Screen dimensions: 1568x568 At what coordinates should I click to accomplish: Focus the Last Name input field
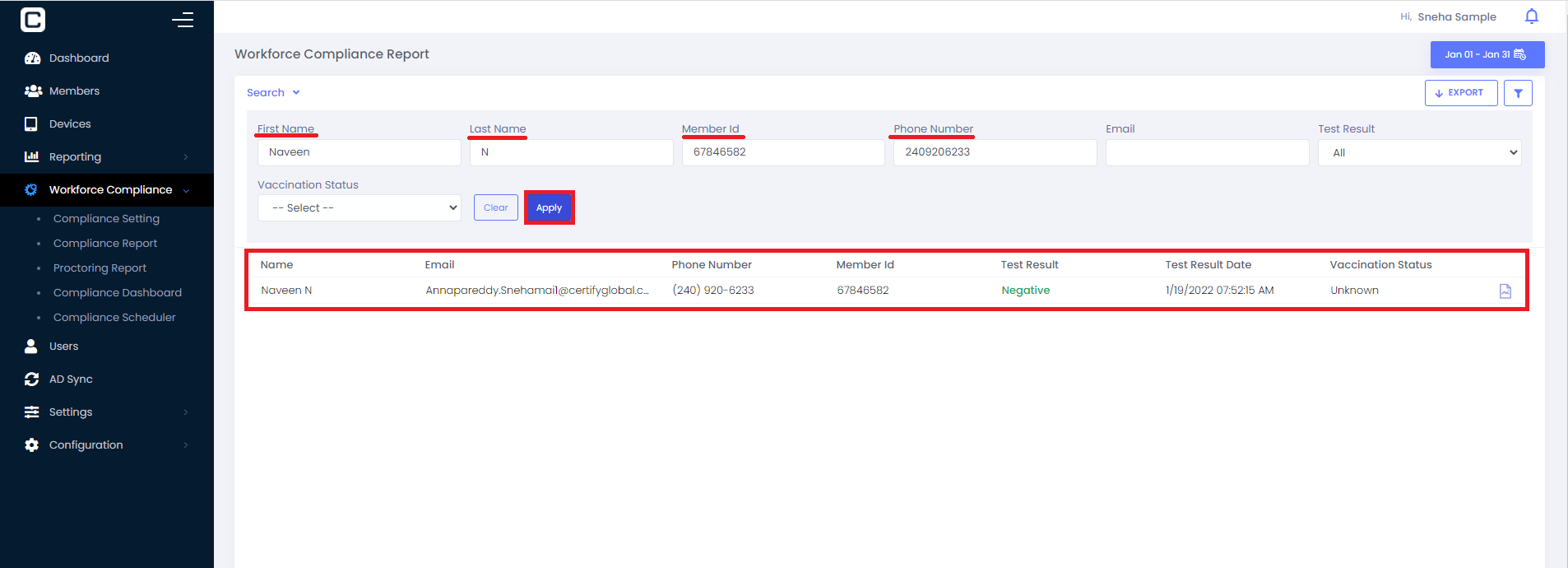pyautogui.click(x=572, y=152)
